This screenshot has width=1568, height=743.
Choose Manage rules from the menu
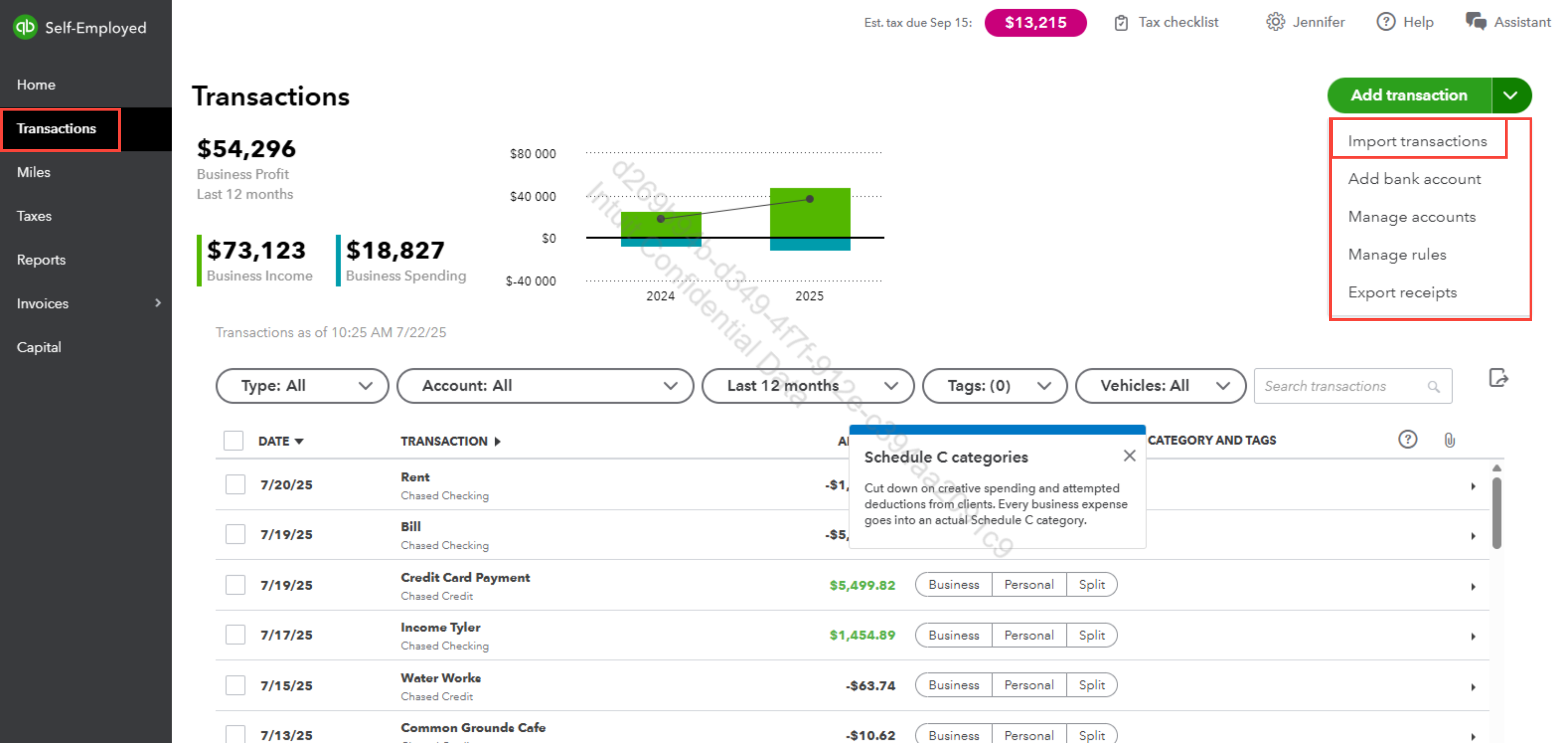1397,254
